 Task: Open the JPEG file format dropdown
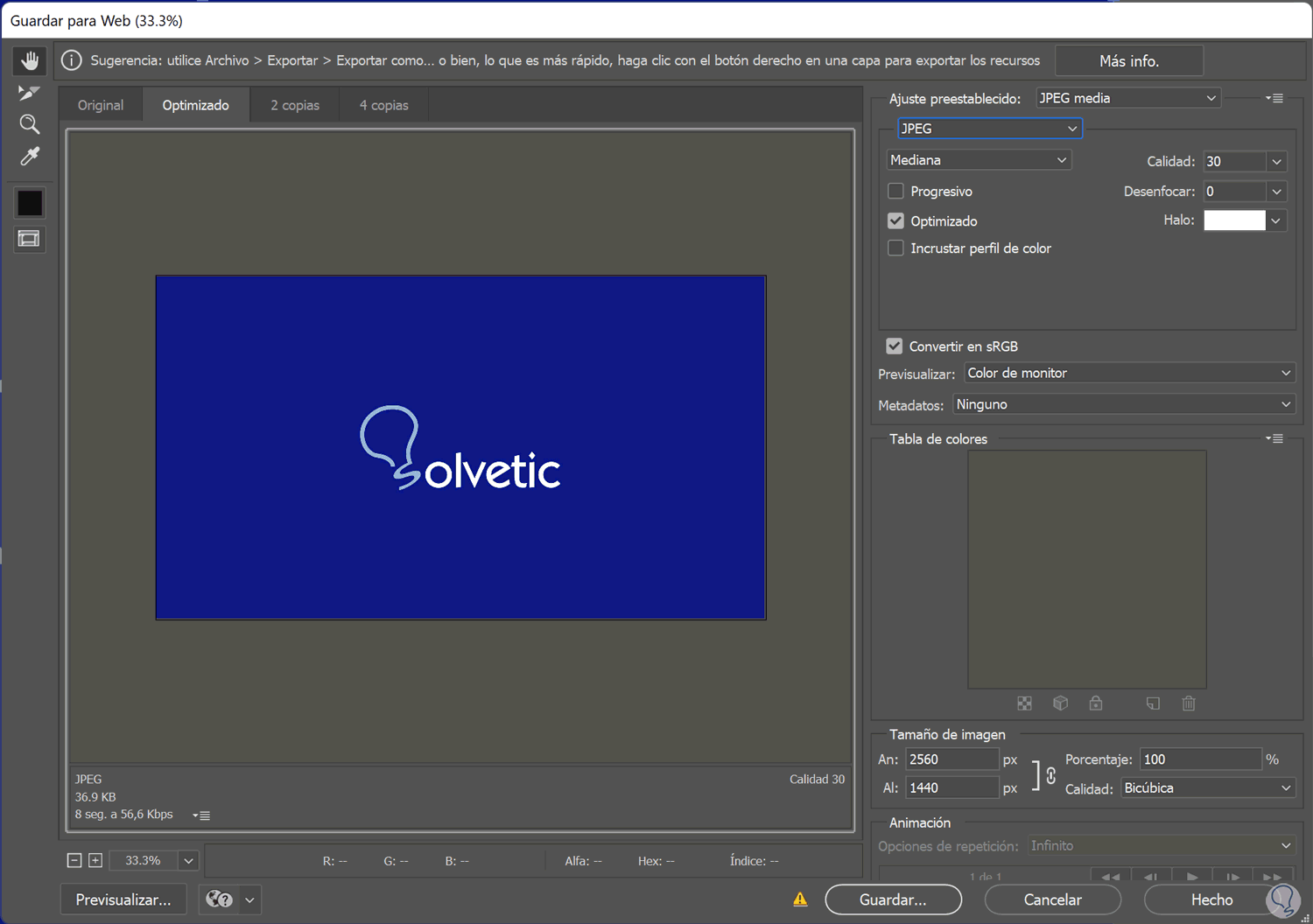pos(989,129)
